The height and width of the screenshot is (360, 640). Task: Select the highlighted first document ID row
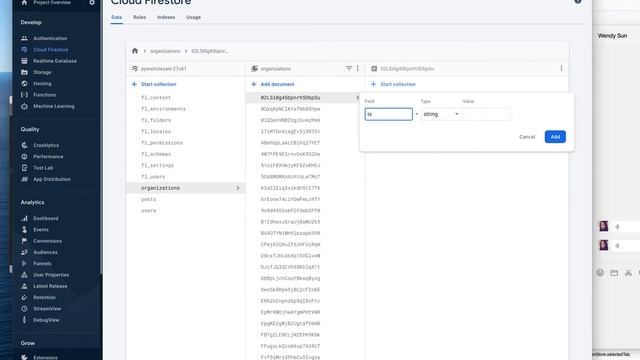[x=304, y=98]
